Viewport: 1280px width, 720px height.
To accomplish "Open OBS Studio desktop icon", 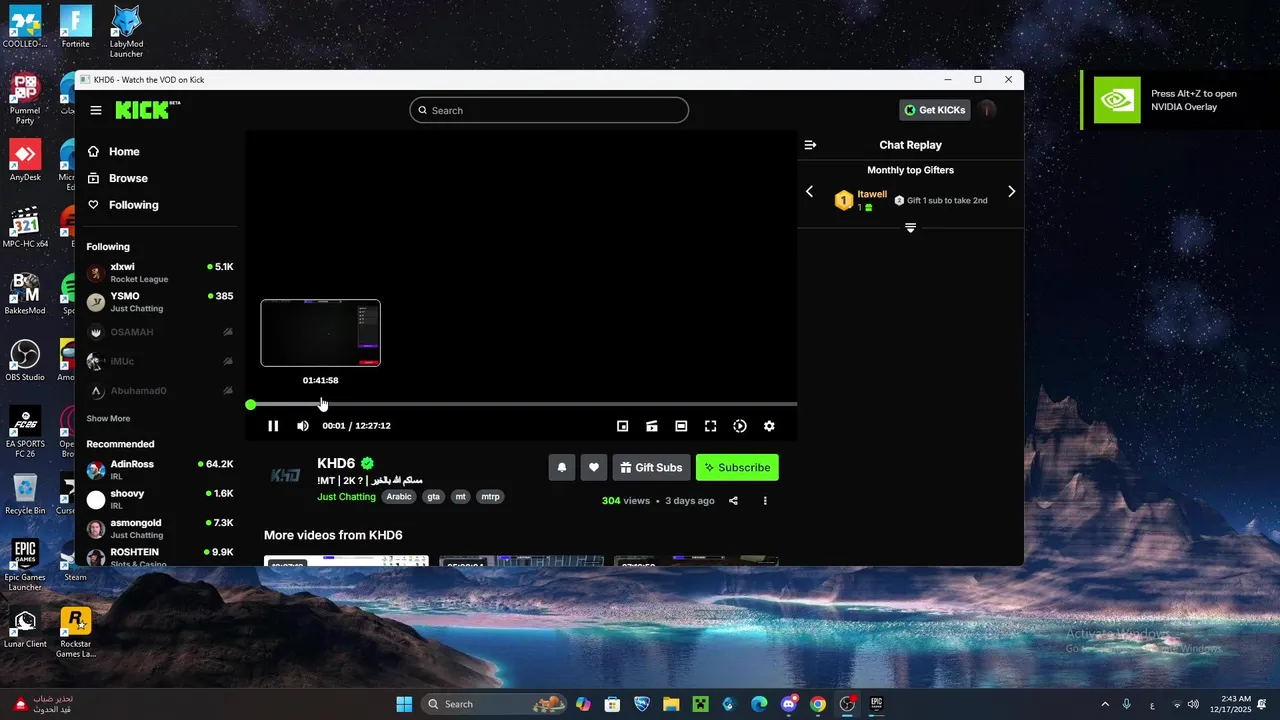I will [25, 361].
